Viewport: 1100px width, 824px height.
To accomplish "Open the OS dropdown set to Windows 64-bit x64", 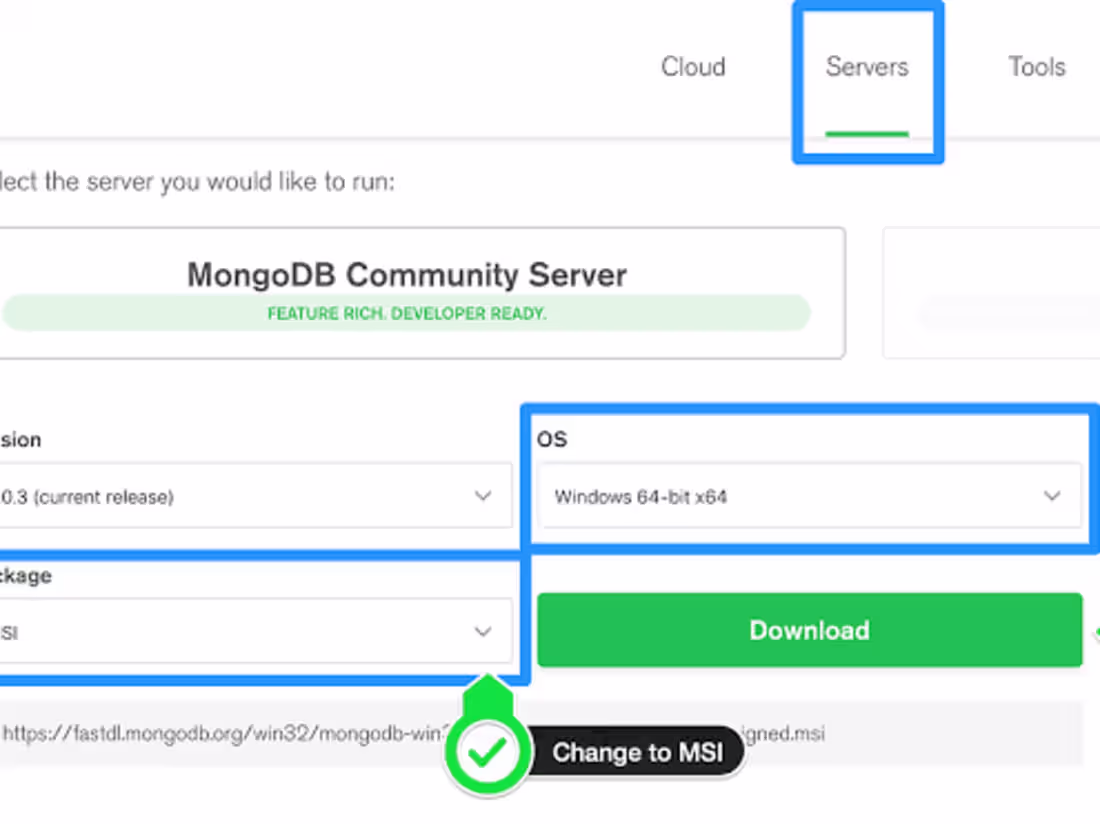I will 810,496.
